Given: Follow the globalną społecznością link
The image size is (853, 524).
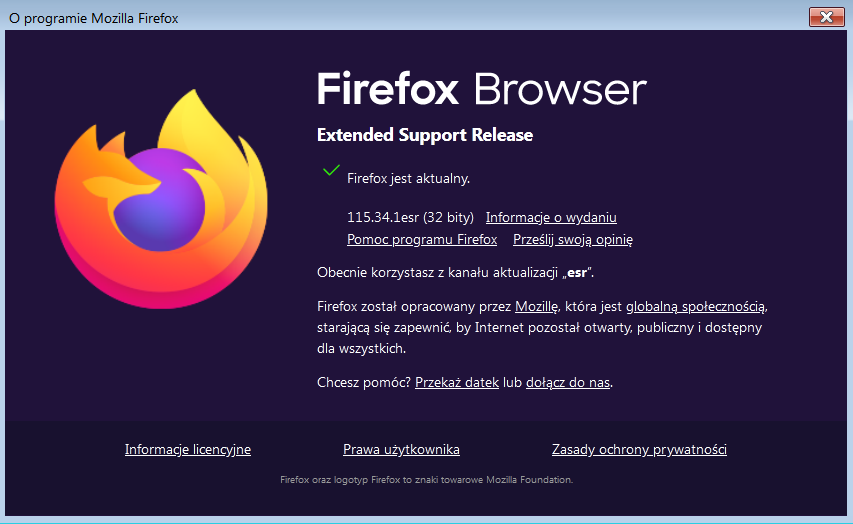Looking at the screenshot, I should [x=696, y=307].
